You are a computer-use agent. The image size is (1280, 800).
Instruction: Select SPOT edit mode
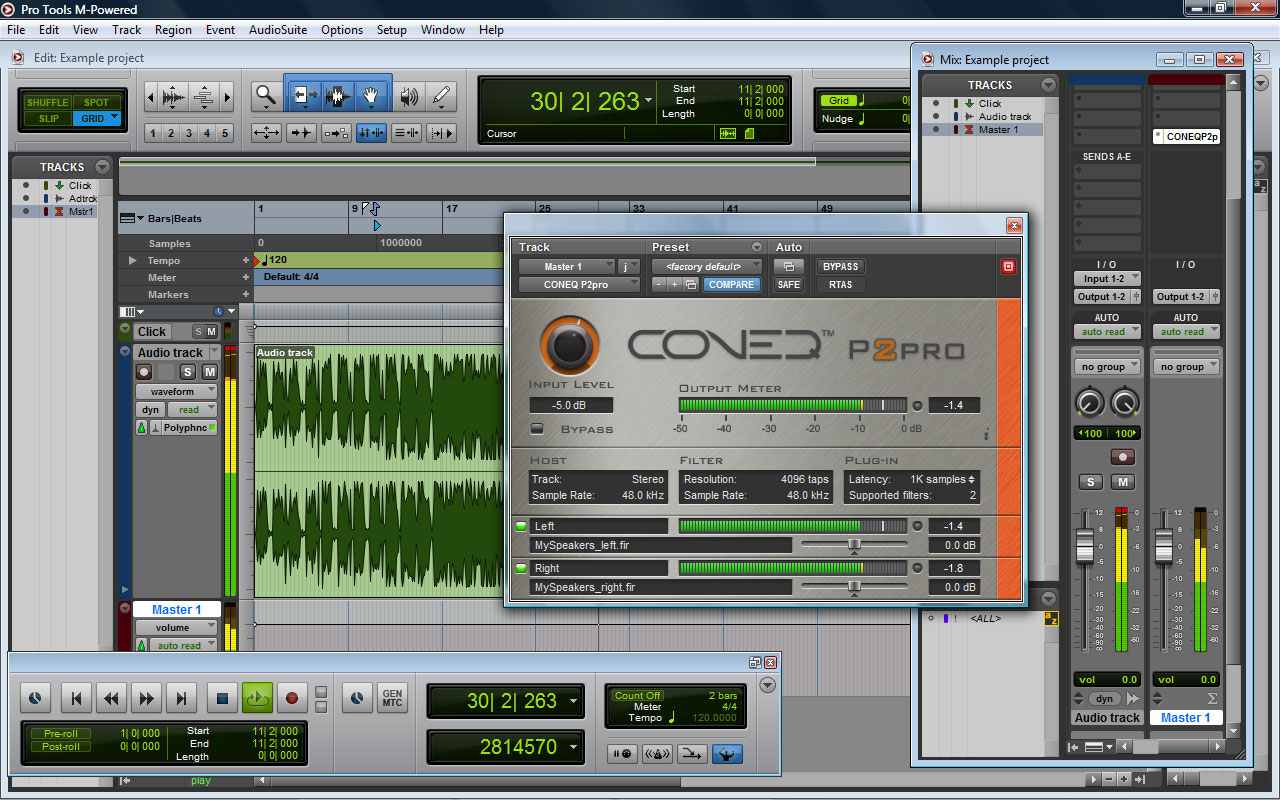coord(97,102)
